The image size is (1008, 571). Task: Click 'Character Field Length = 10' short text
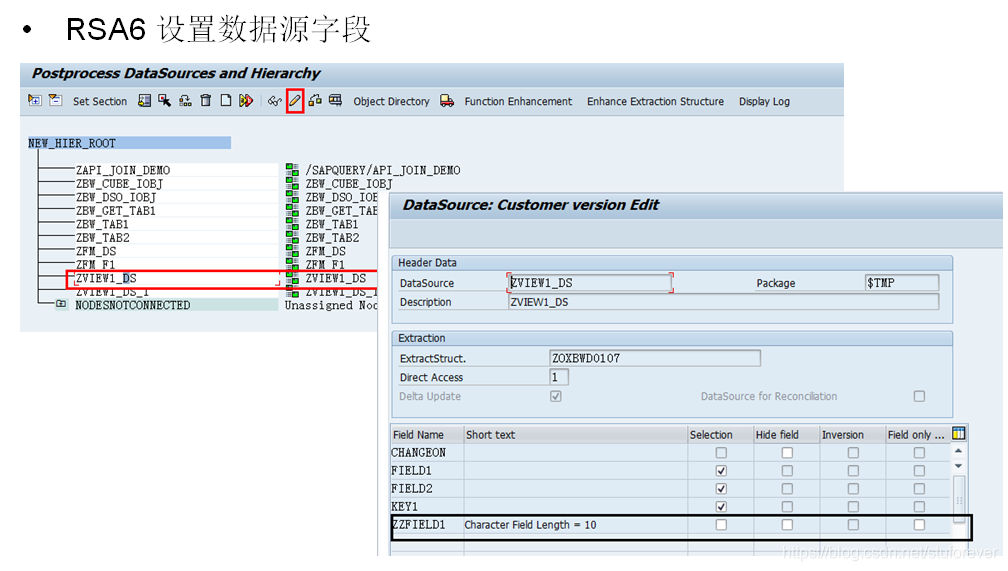tap(530, 525)
